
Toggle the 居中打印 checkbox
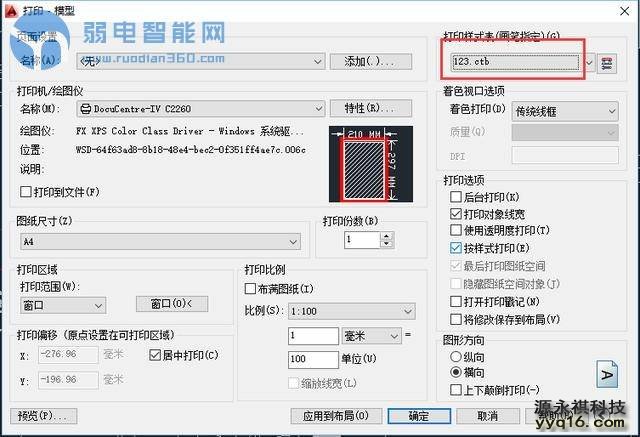(155, 355)
